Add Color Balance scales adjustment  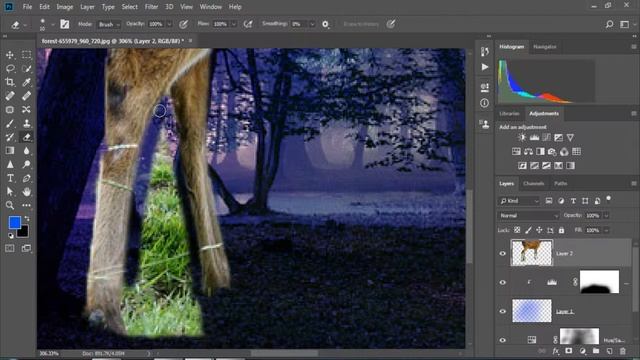pyautogui.click(x=528, y=152)
